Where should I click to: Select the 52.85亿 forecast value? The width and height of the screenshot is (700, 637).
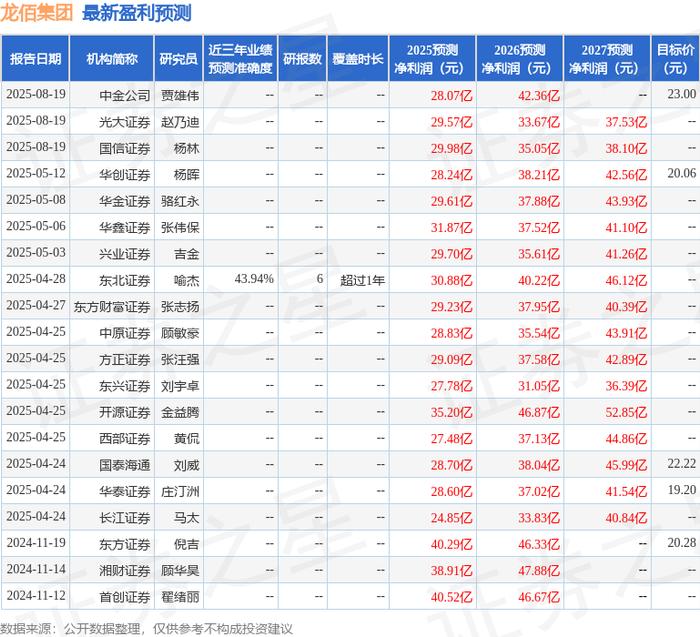[x=626, y=412]
